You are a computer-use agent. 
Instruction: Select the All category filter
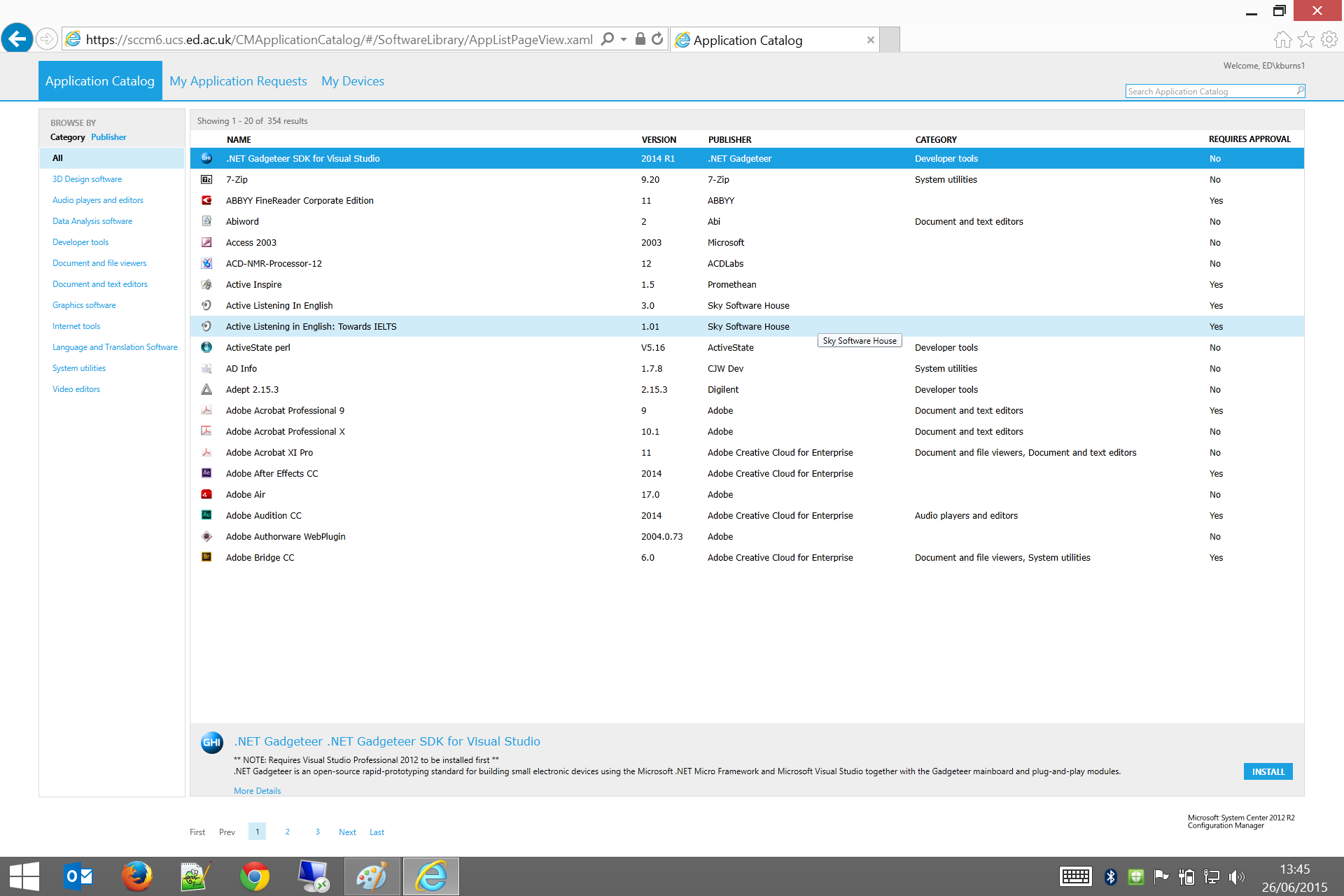[112, 158]
